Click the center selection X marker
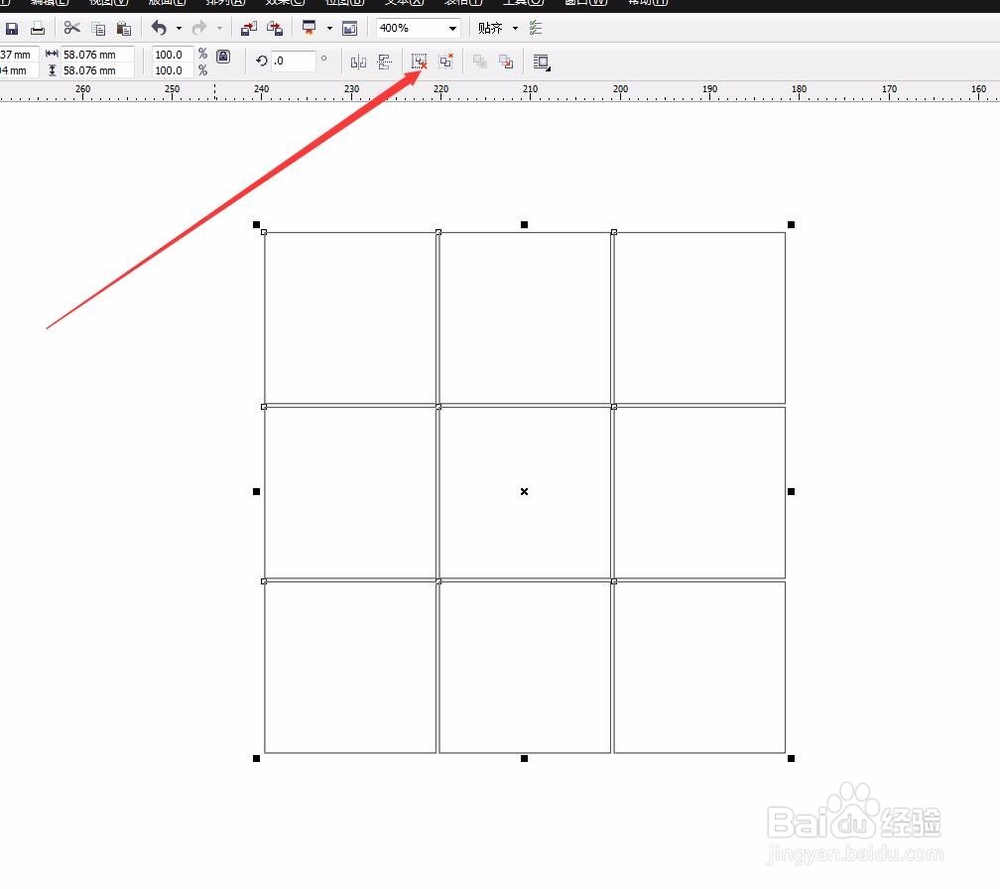Image resolution: width=1000 pixels, height=889 pixels. coord(524,491)
